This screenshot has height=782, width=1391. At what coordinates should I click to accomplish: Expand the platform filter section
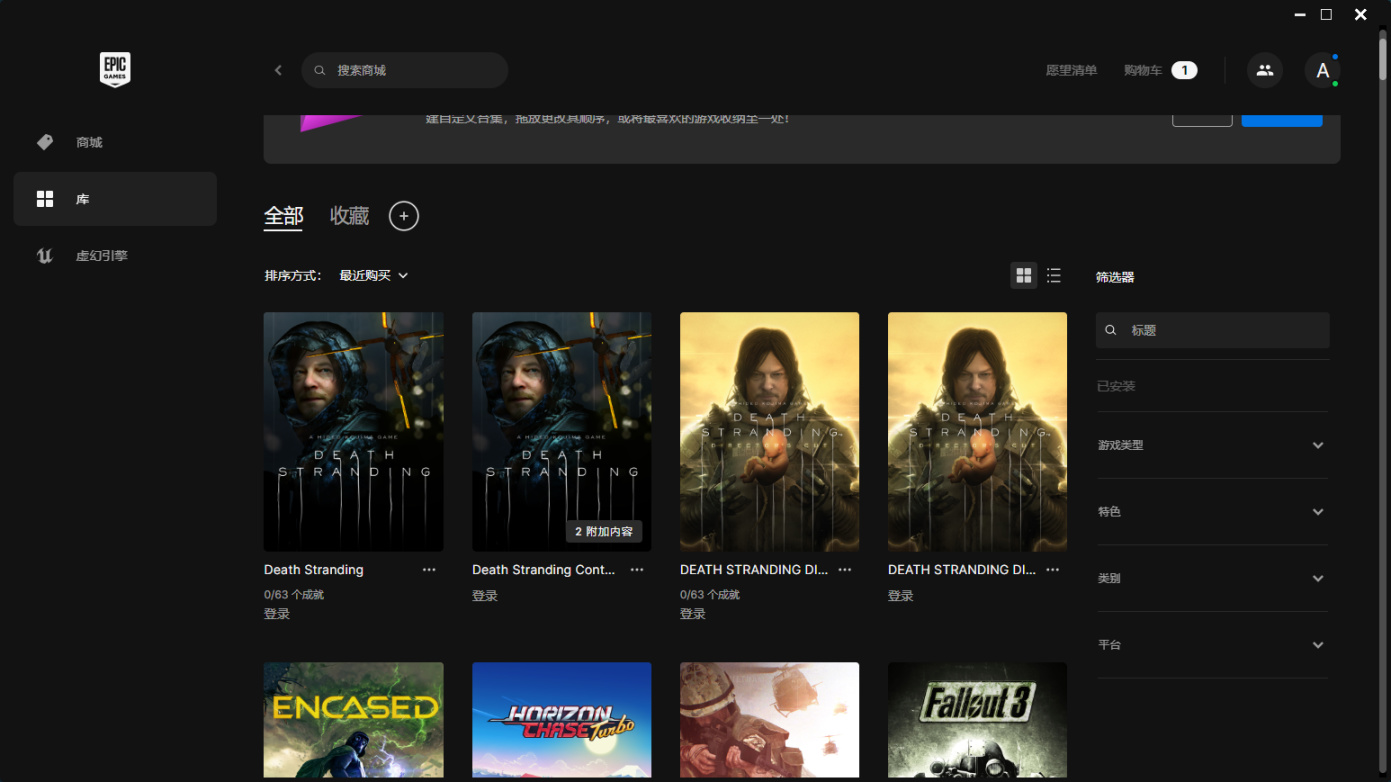coord(1212,645)
